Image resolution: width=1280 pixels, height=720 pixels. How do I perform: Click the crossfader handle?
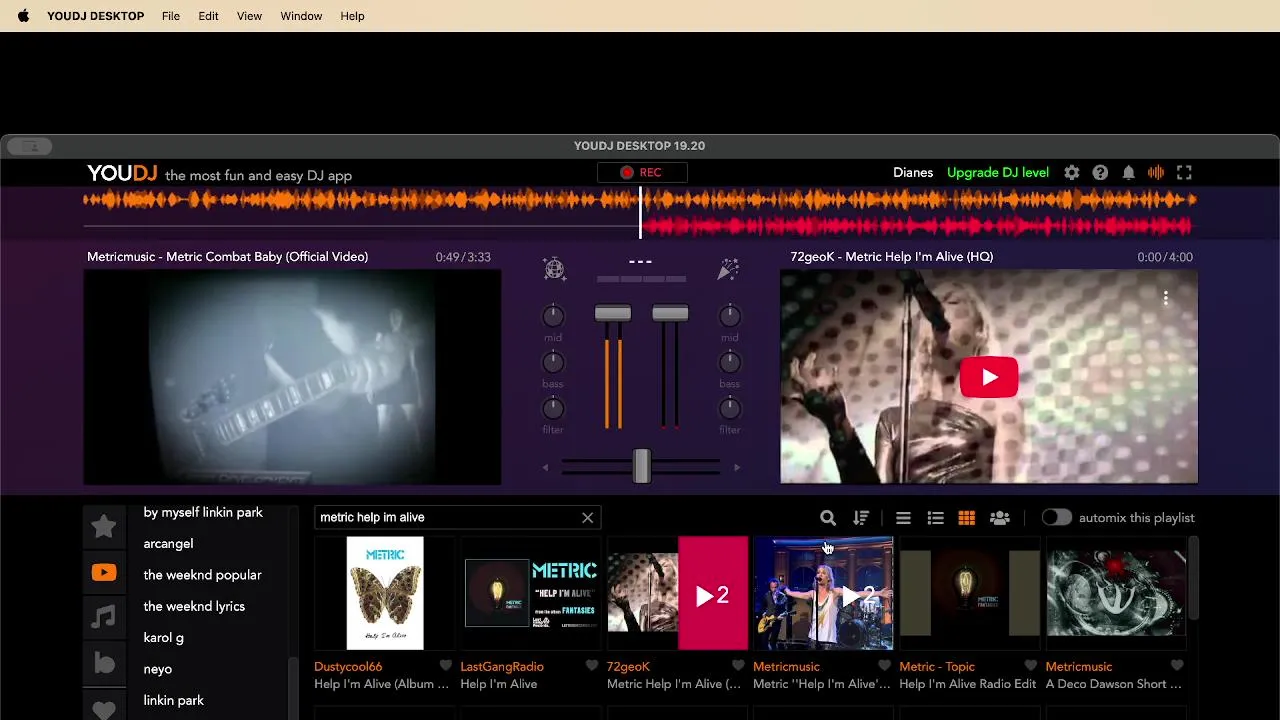coord(641,466)
